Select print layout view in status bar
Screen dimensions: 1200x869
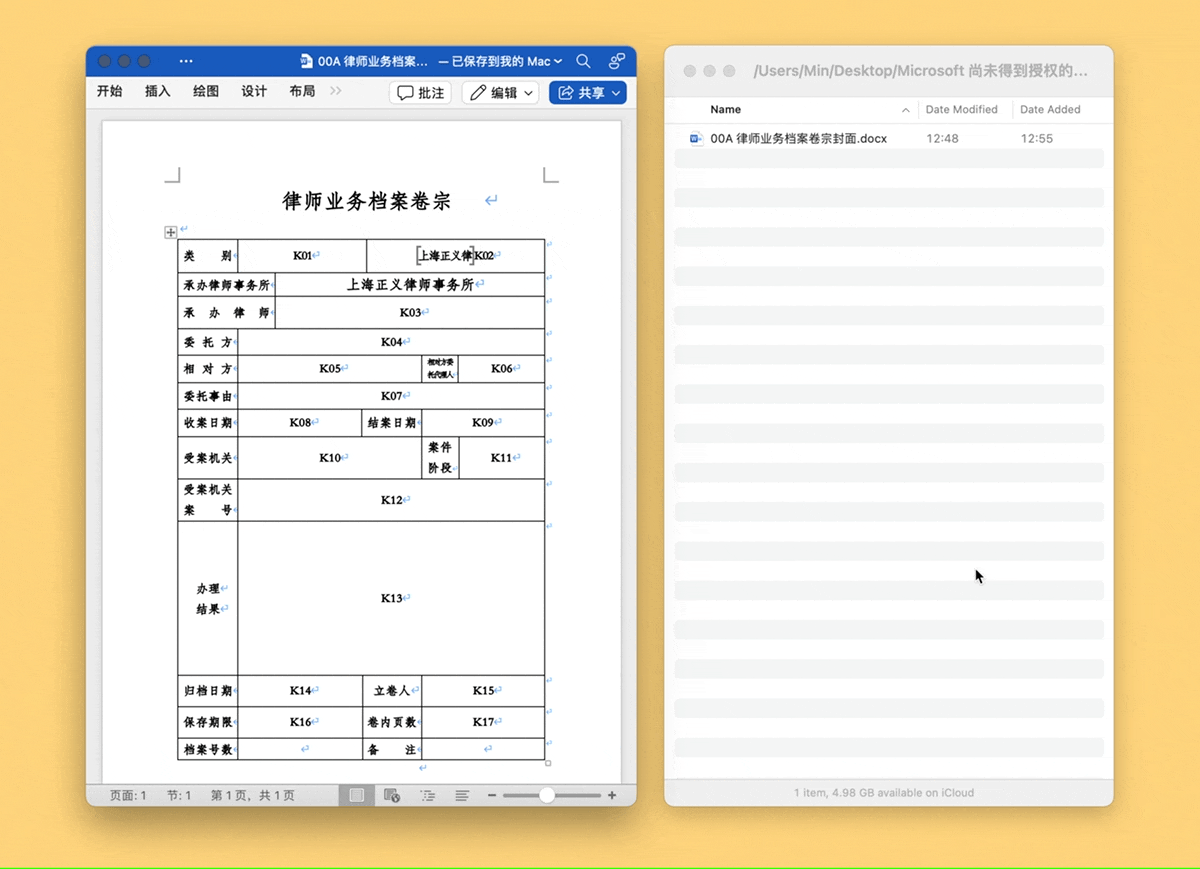tap(356, 795)
